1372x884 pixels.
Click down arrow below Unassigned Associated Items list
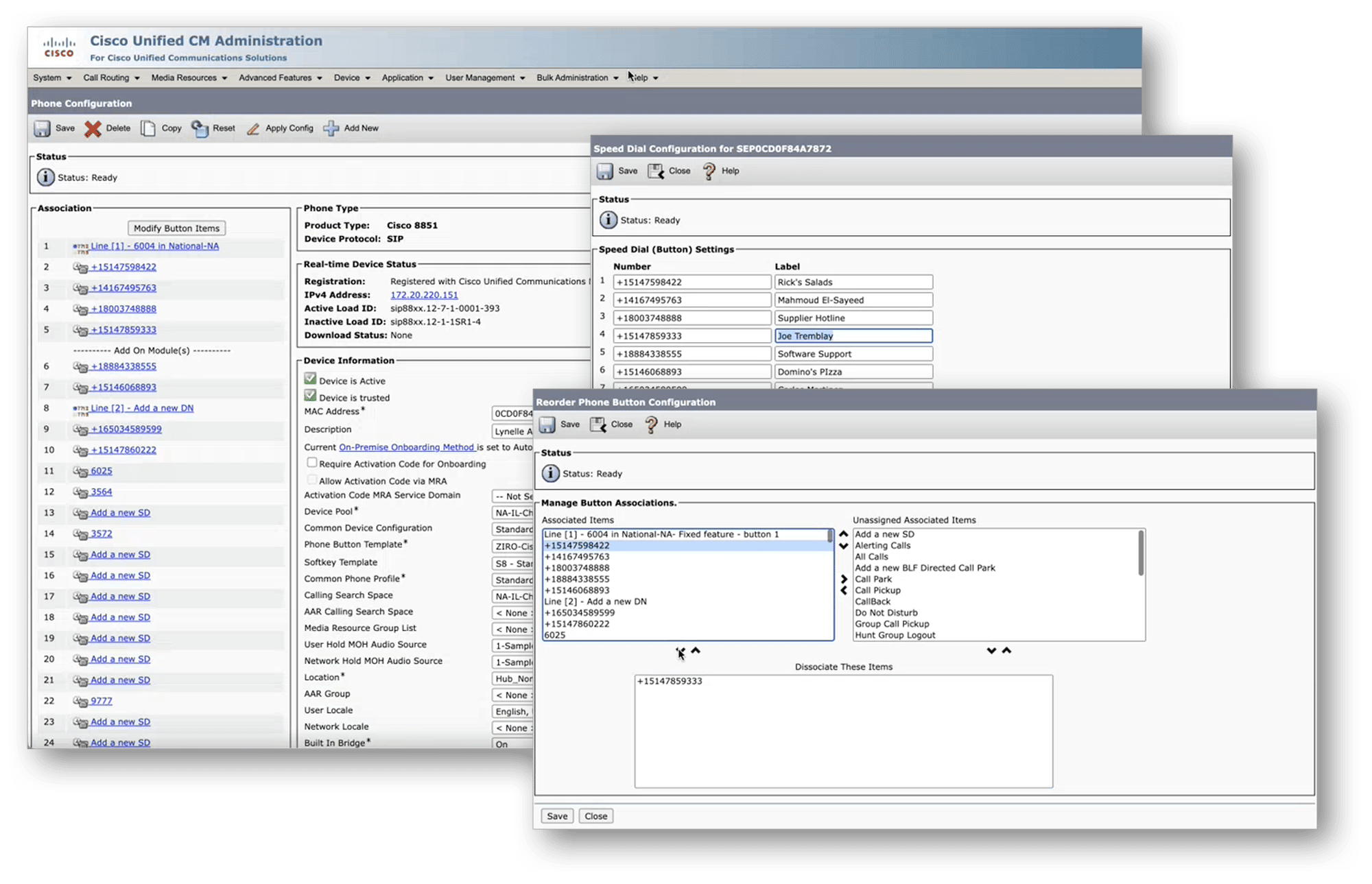991,650
